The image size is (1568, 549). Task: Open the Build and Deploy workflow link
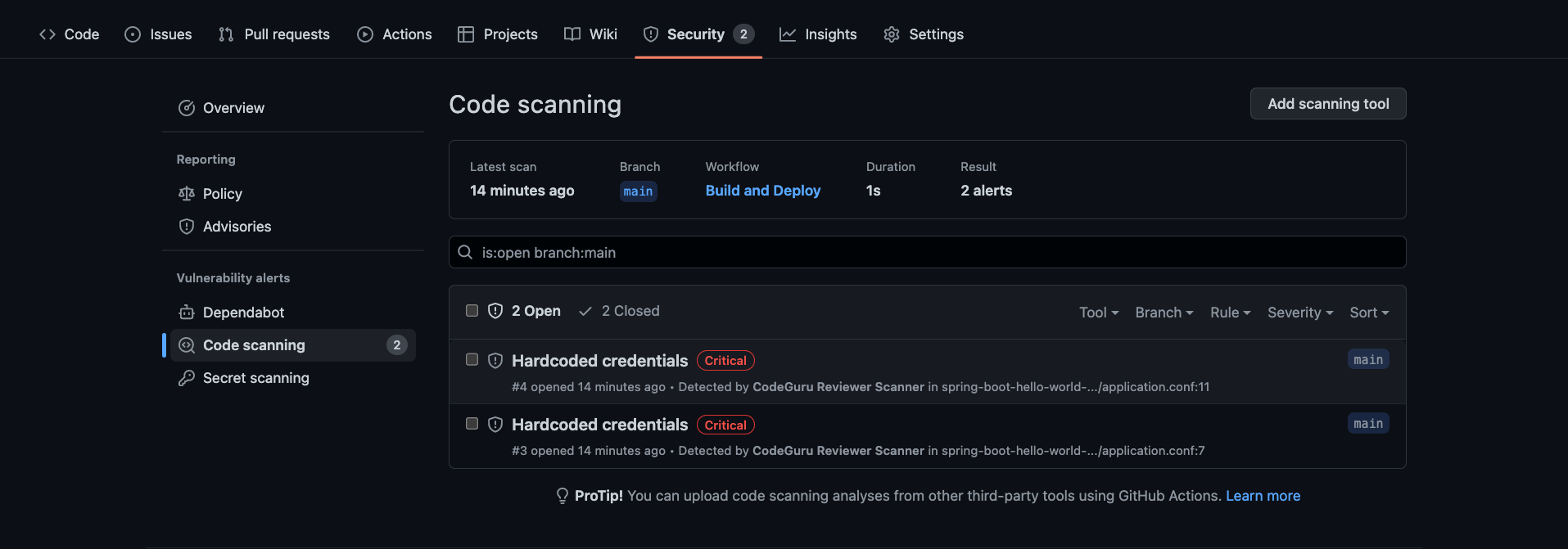tap(763, 191)
